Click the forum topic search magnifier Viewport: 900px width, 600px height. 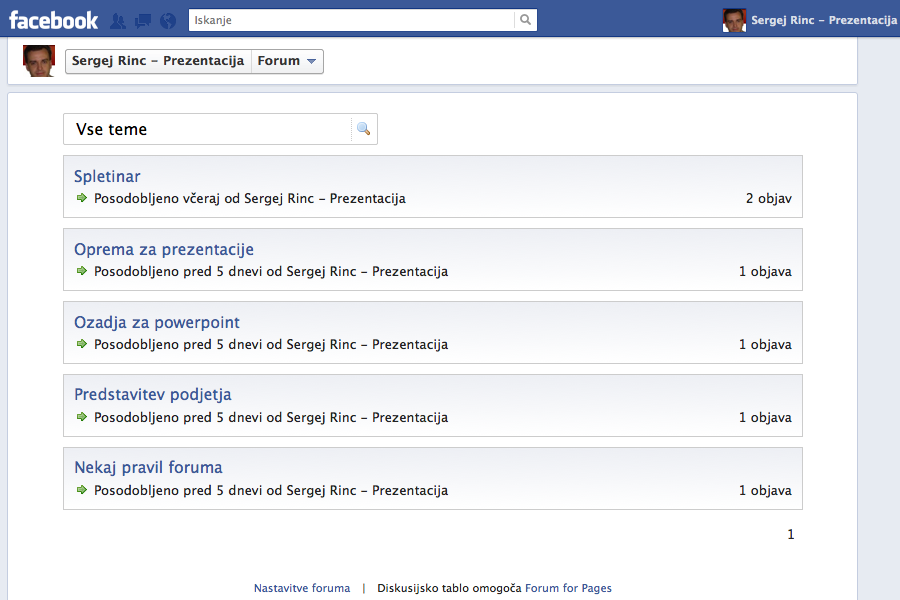pos(363,129)
